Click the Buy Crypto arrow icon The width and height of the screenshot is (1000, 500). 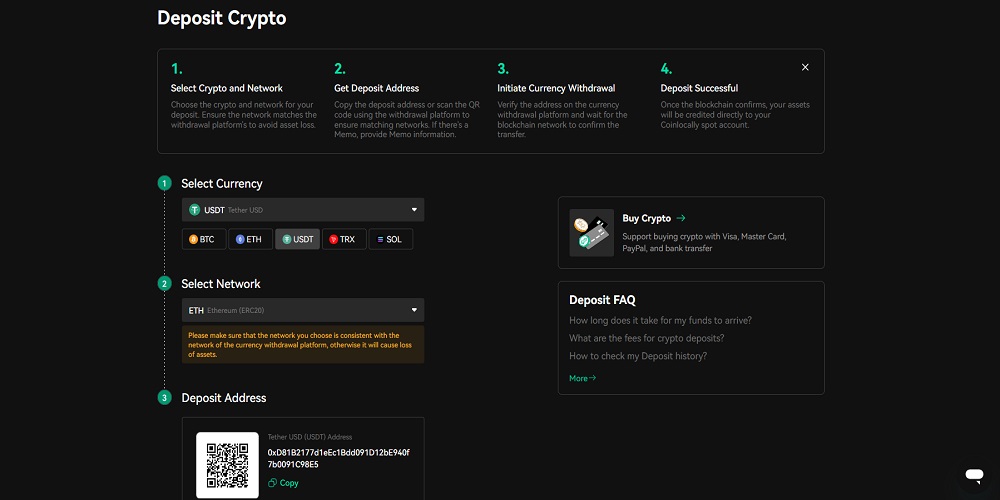[680, 218]
